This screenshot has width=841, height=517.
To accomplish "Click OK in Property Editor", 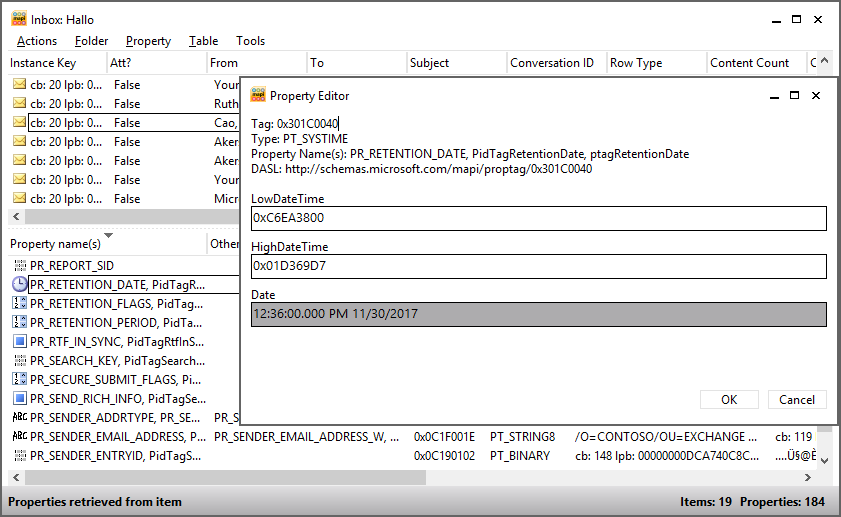I will (729, 400).
